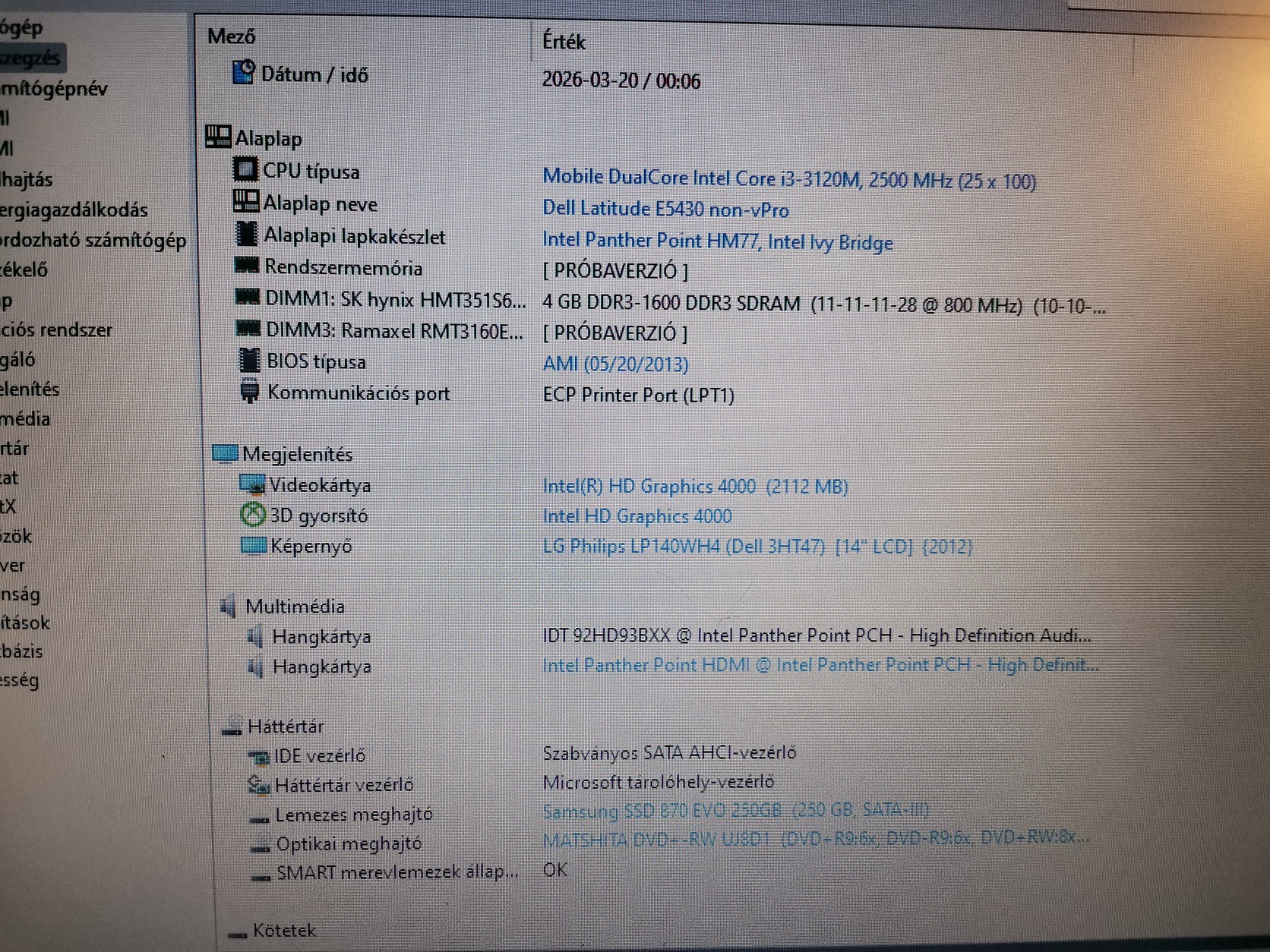The image size is (1270, 952).
Task: Click the Megjelenítés monitor icon
Action: (225, 453)
